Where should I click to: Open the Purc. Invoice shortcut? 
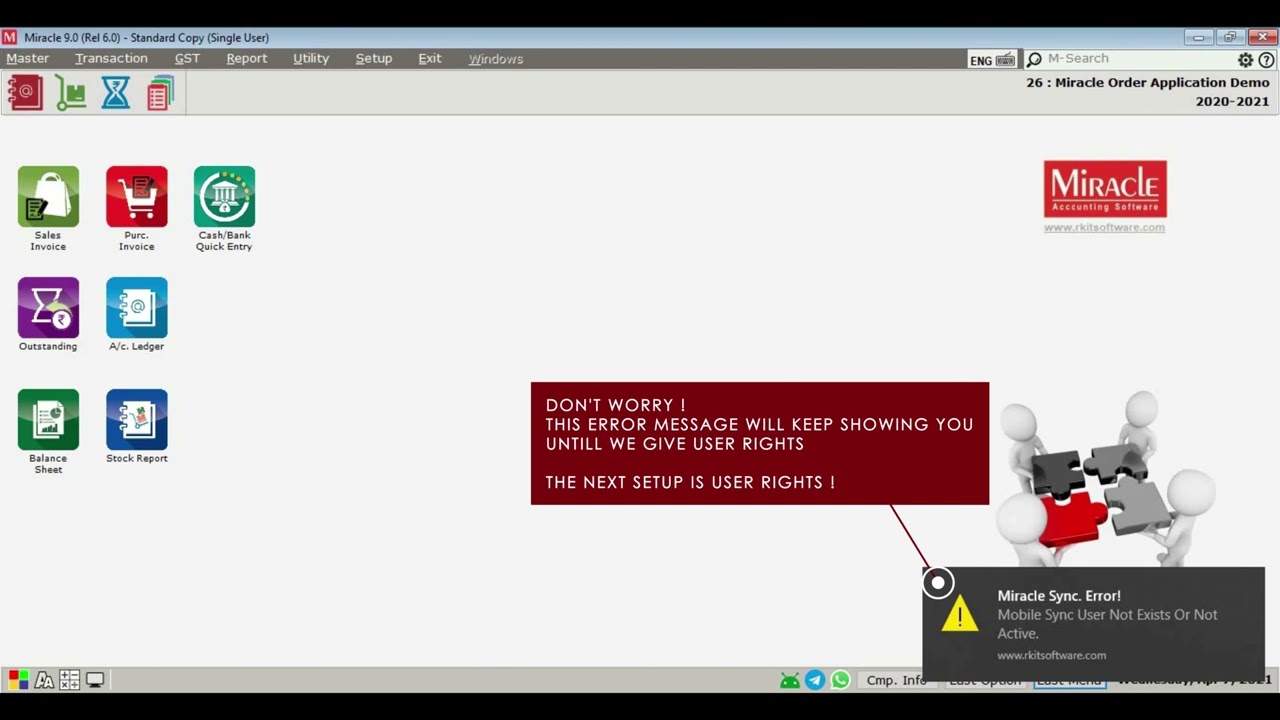(137, 208)
